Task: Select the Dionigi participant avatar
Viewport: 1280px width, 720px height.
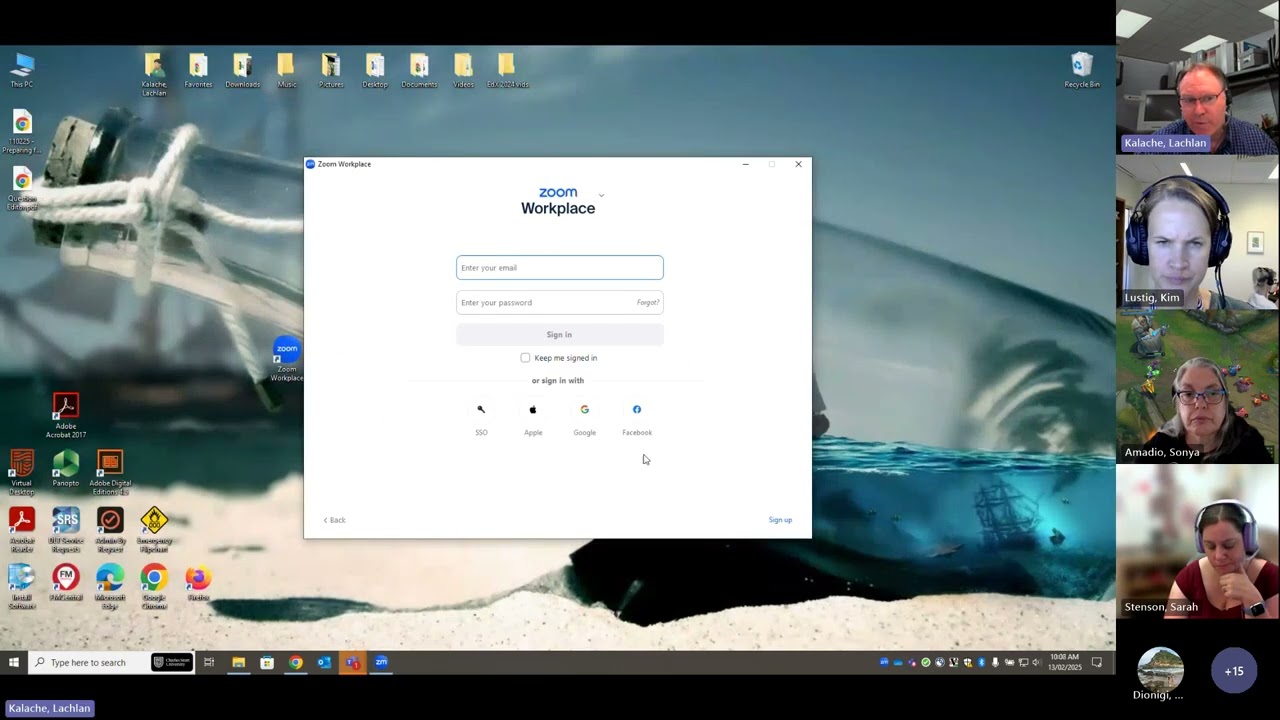Action: pos(1160,670)
